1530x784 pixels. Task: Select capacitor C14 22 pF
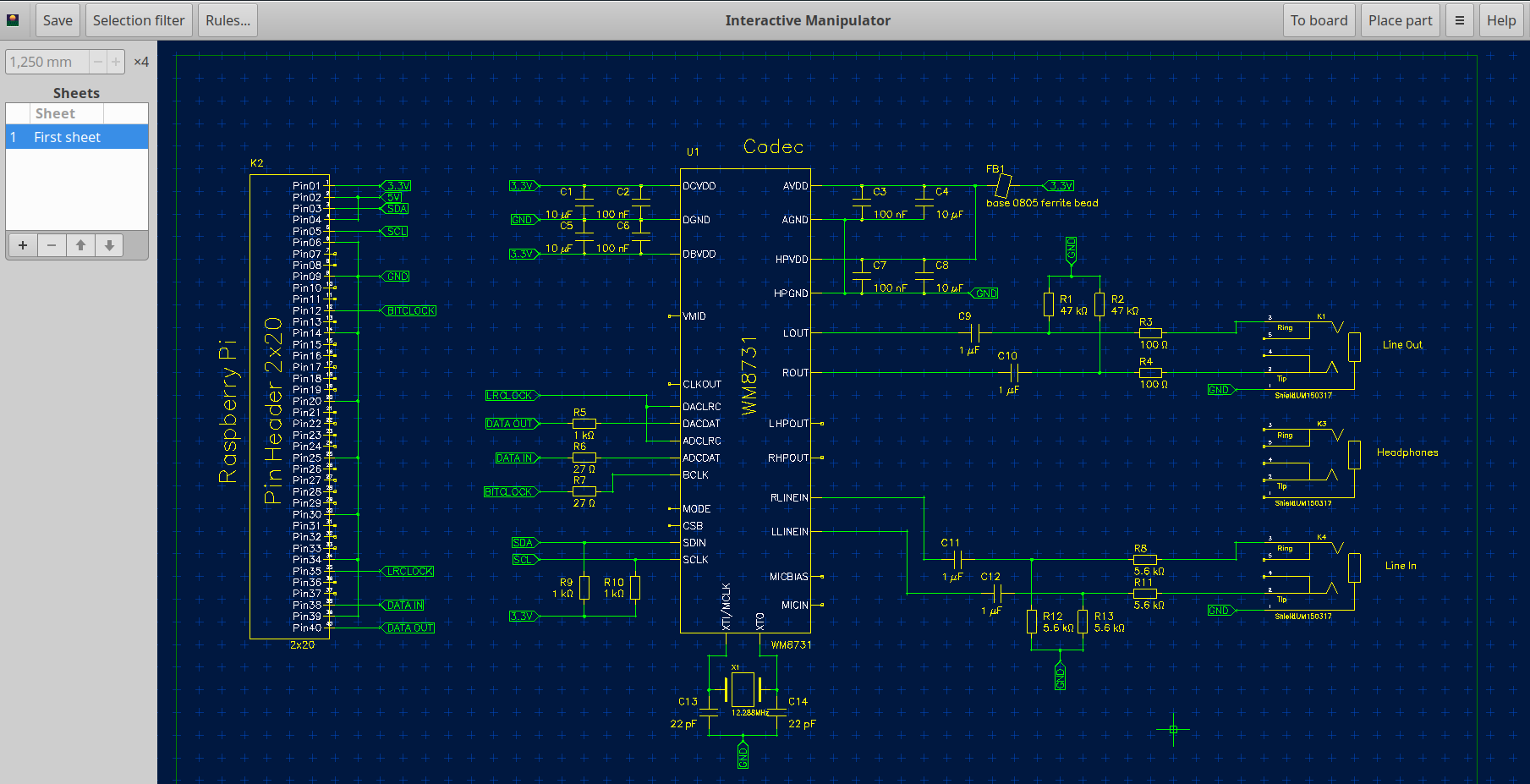tap(776, 712)
